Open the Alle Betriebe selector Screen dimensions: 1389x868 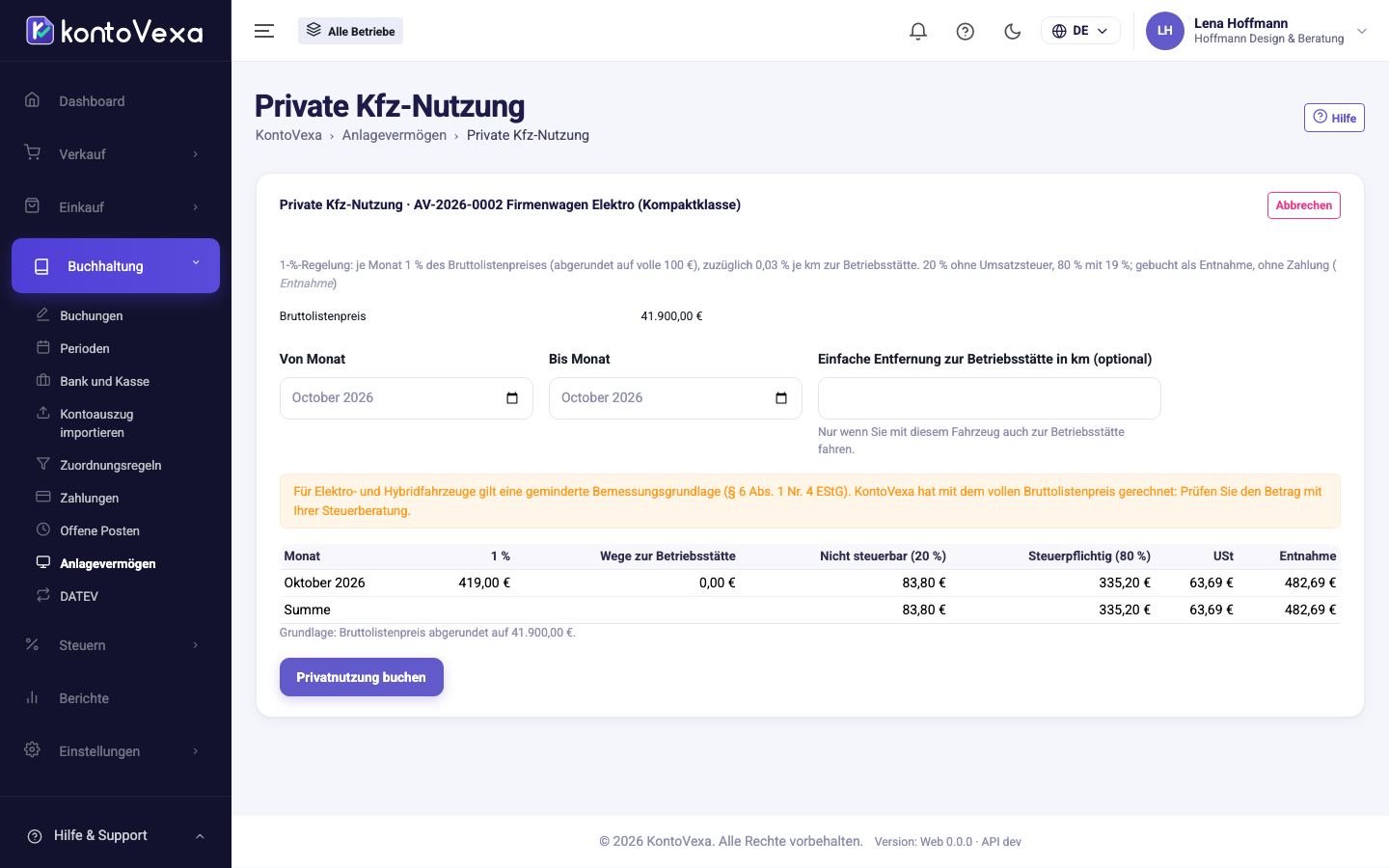(350, 31)
